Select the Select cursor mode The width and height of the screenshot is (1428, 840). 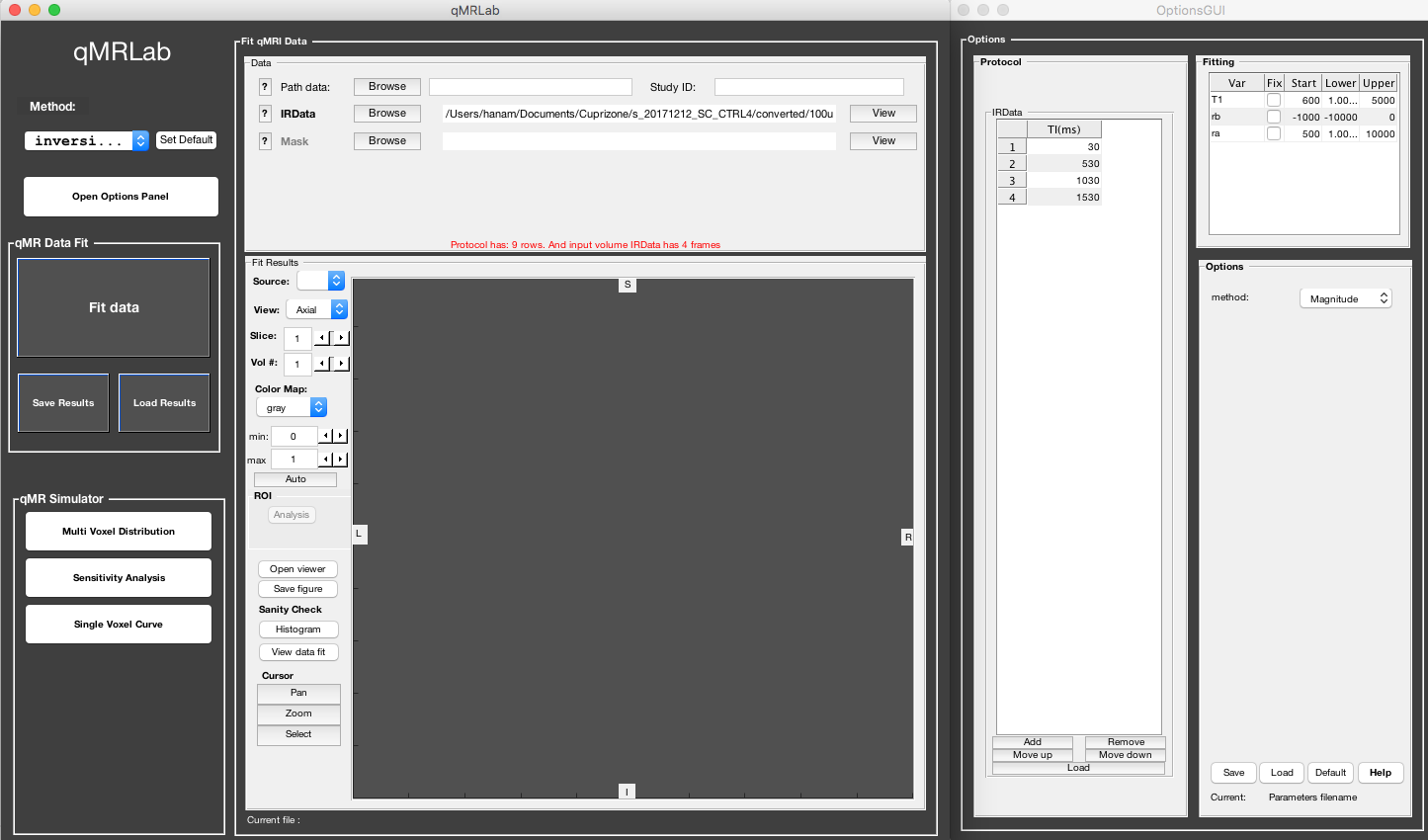point(298,735)
